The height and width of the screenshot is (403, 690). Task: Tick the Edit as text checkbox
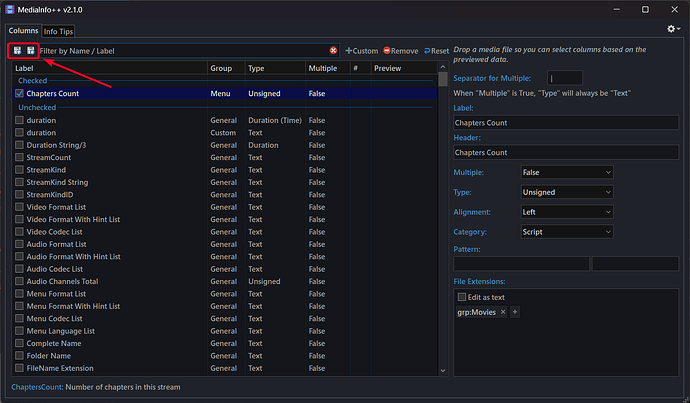(x=462, y=297)
